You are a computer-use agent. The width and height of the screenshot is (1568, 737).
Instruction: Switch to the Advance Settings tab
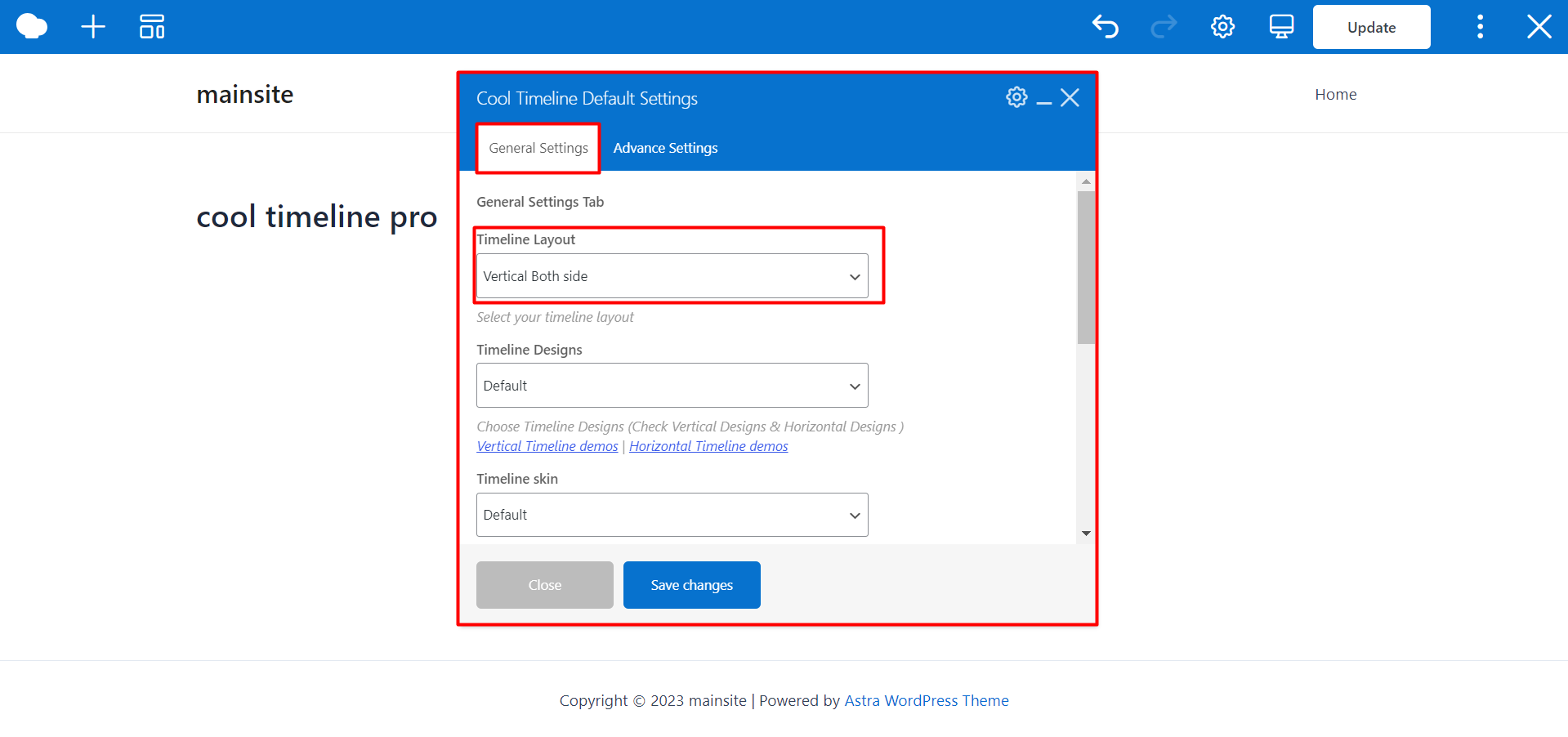[x=665, y=148]
